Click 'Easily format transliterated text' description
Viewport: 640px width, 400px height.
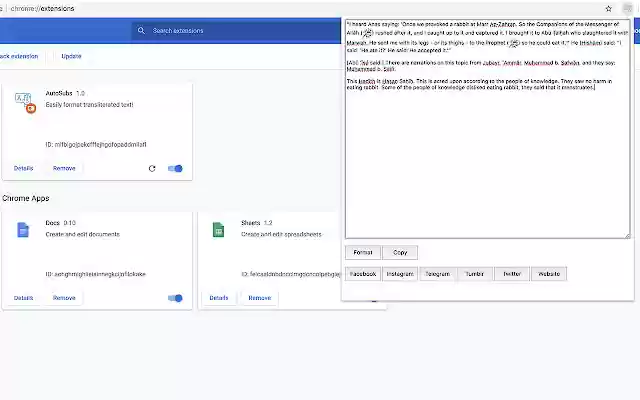tap(89, 105)
